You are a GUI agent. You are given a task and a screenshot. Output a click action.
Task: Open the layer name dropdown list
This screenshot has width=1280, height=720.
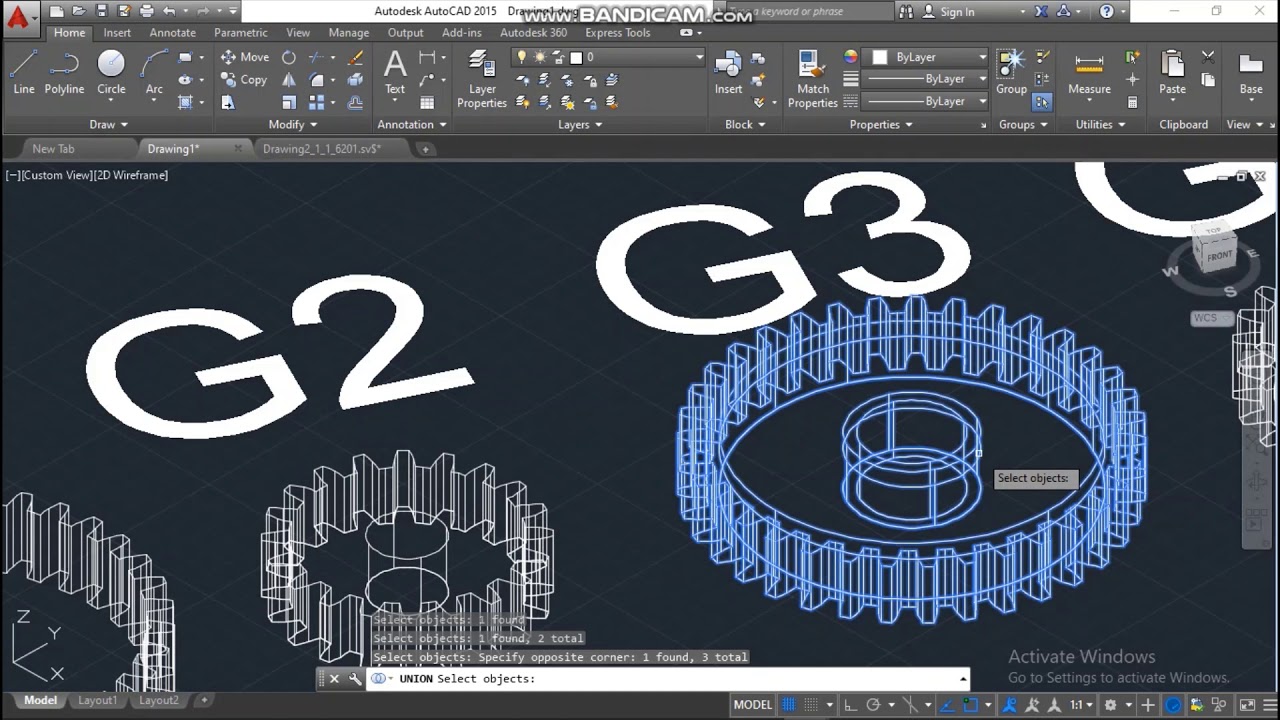(x=608, y=57)
